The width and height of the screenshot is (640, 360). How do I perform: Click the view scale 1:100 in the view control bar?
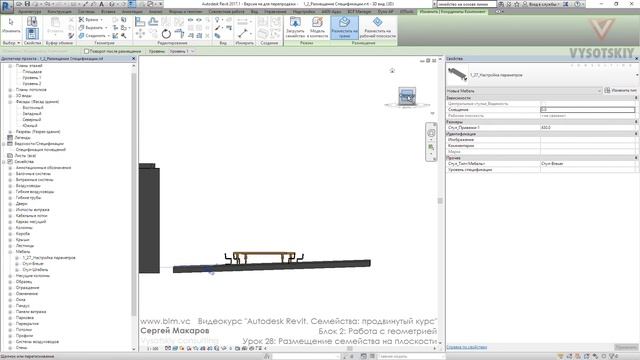click(x=153, y=349)
